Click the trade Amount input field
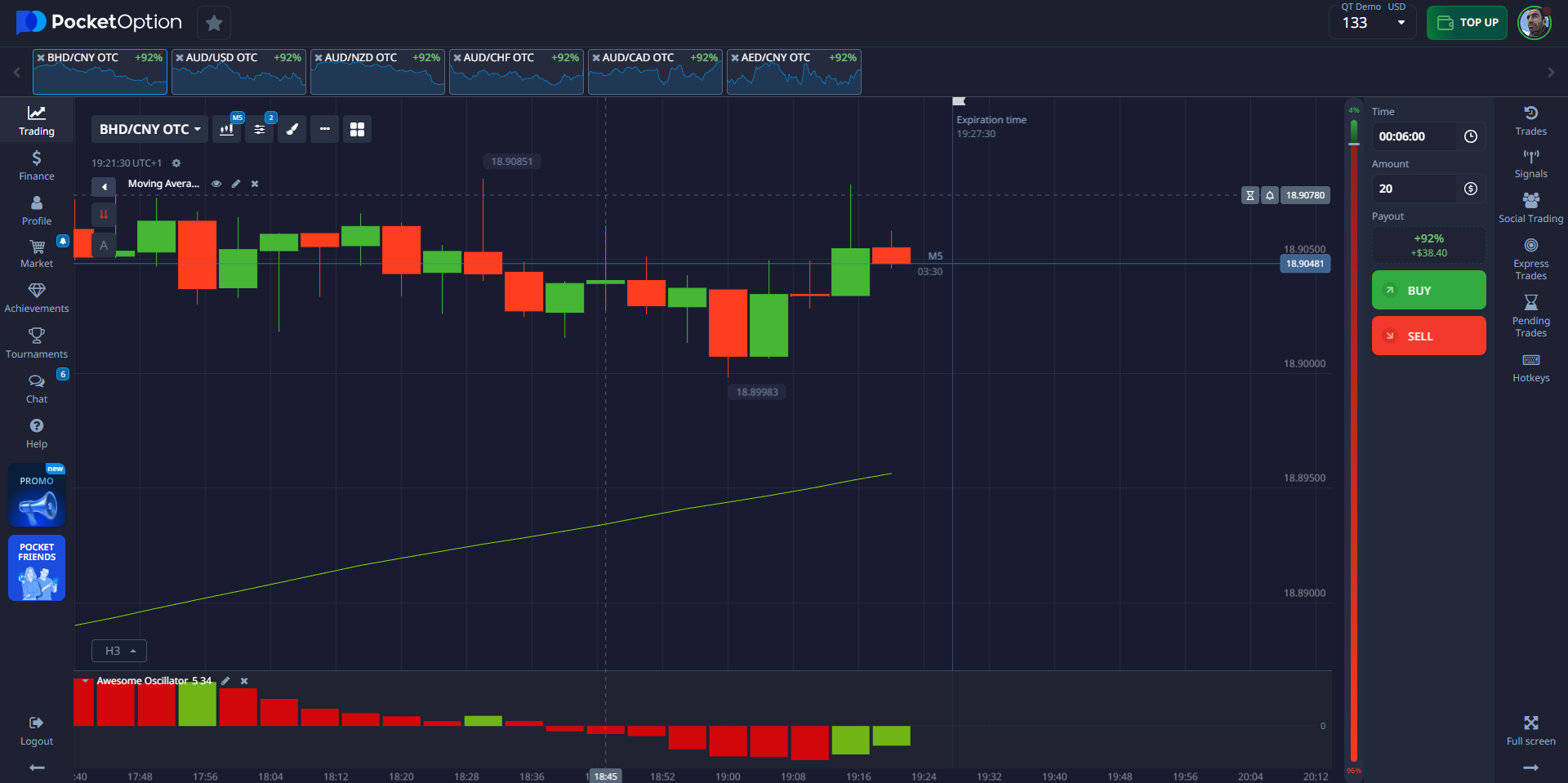The height and width of the screenshot is (783, 1568). (1414, 189)
